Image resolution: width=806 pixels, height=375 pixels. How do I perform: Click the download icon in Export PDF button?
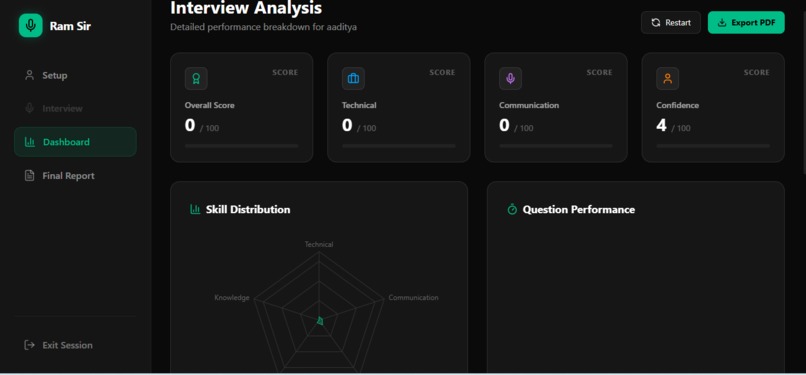point(722,23)
